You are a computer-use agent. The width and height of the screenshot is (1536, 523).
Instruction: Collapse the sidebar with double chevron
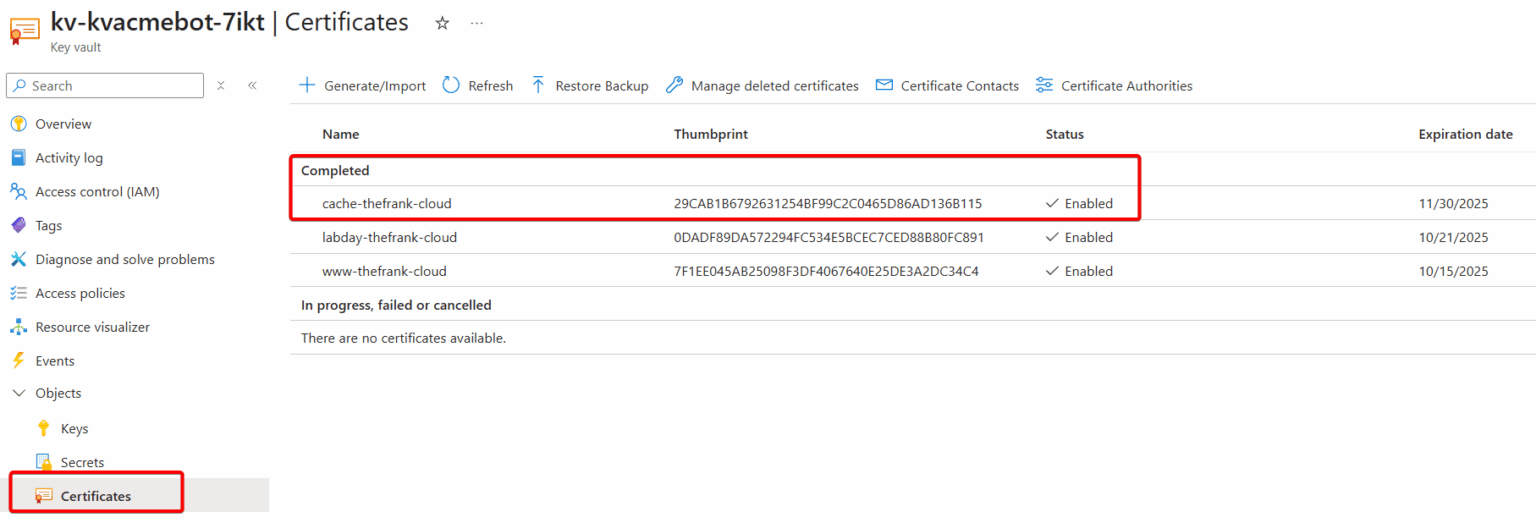[x=252, y=85]
